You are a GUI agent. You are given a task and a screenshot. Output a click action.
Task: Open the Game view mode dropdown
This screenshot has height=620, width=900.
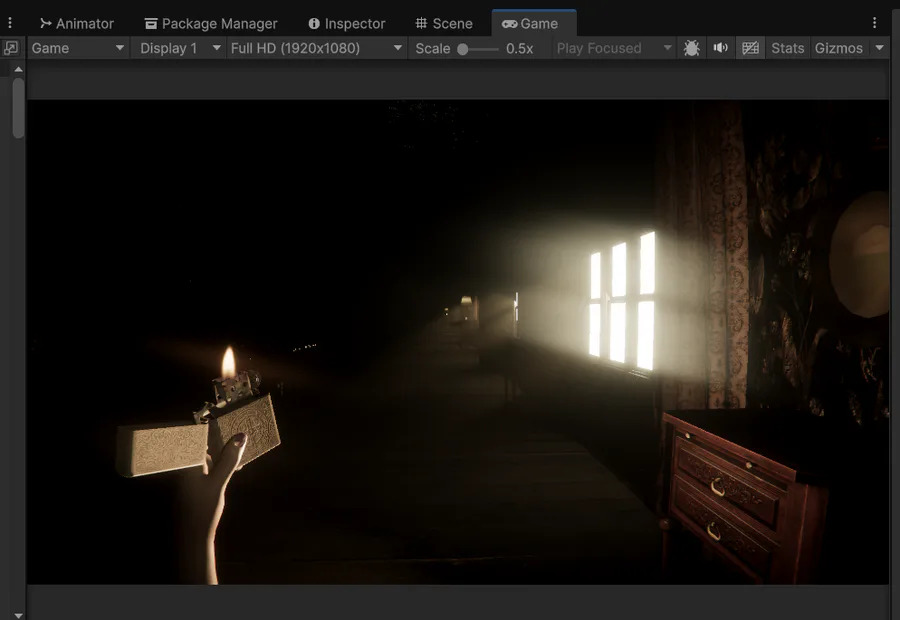77,48
